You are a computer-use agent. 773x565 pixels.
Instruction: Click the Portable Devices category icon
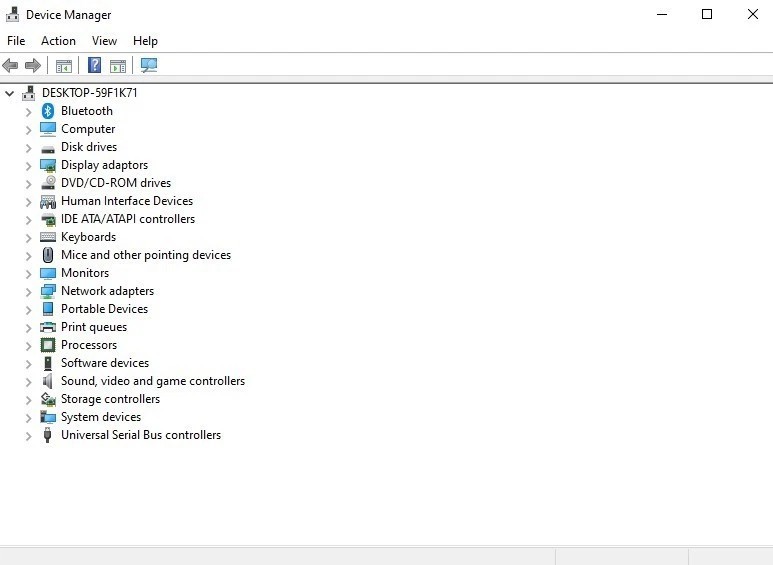48,309
